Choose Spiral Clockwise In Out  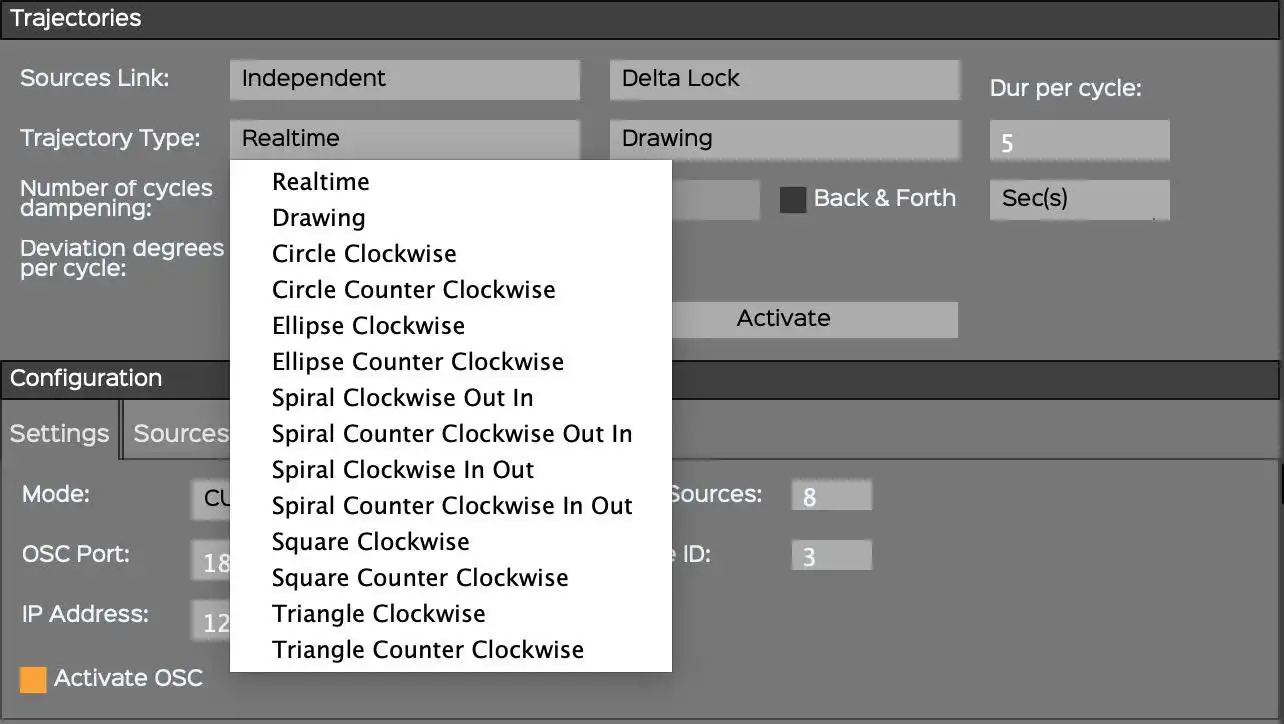[403, 470]
